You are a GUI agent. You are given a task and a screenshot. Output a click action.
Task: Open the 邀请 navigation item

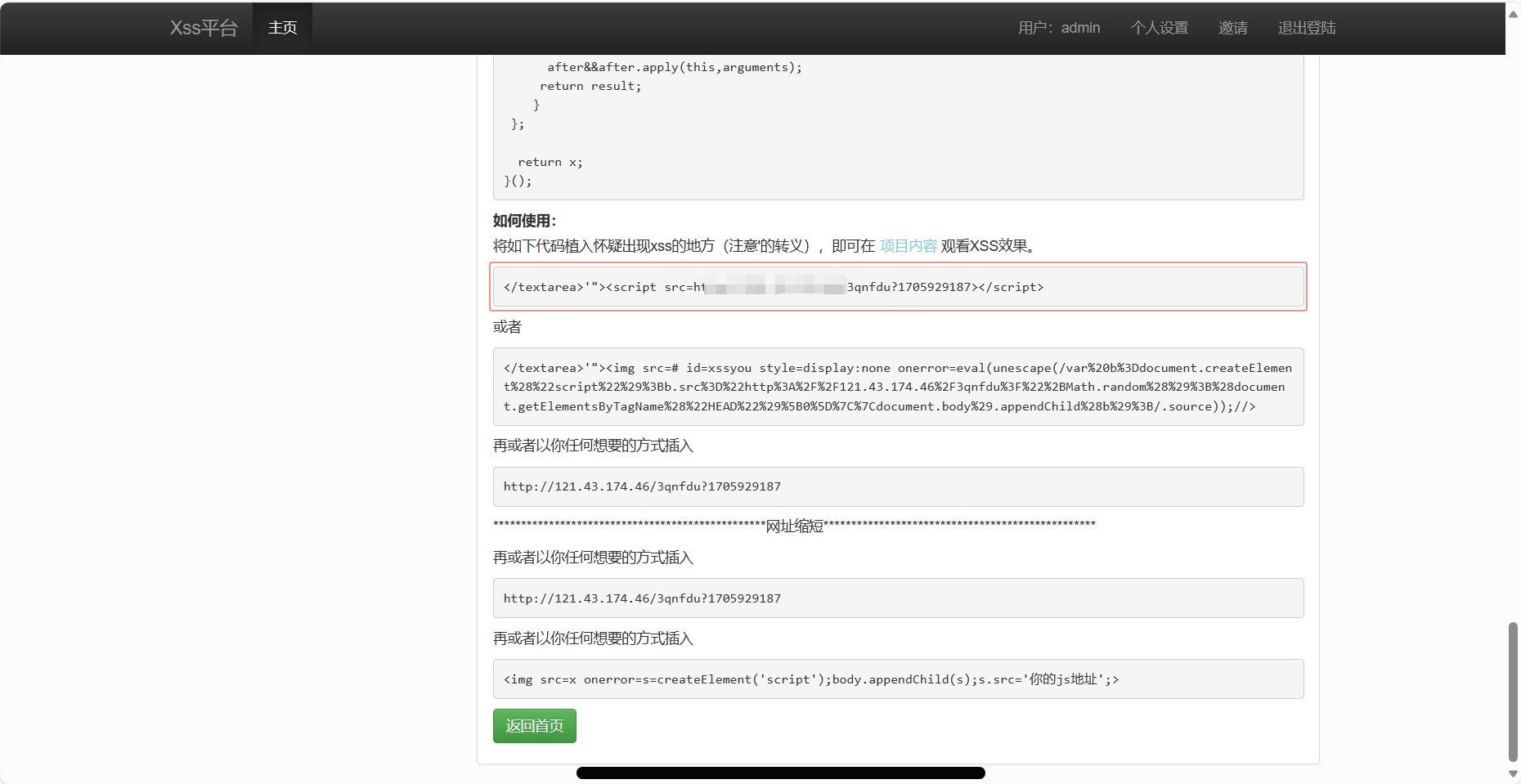coord(1233,28)
